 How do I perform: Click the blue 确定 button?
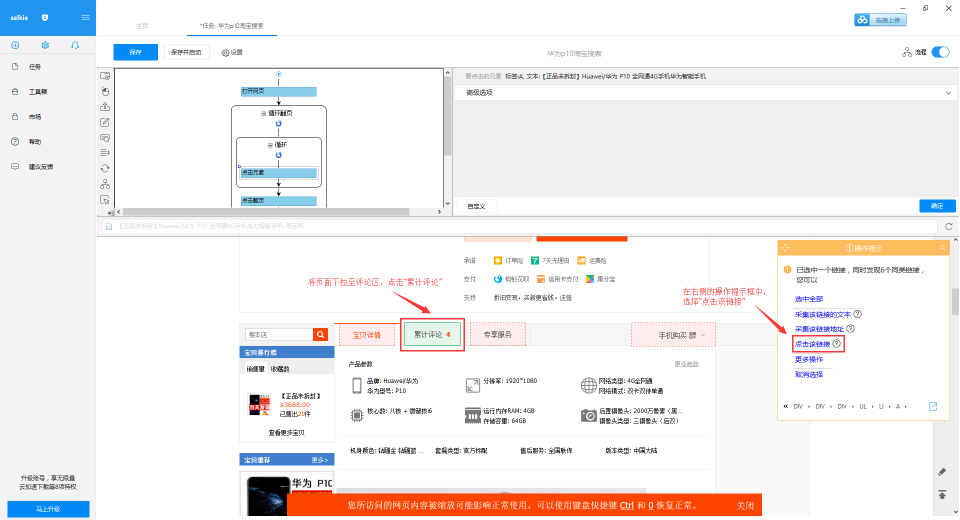point(937,206)
